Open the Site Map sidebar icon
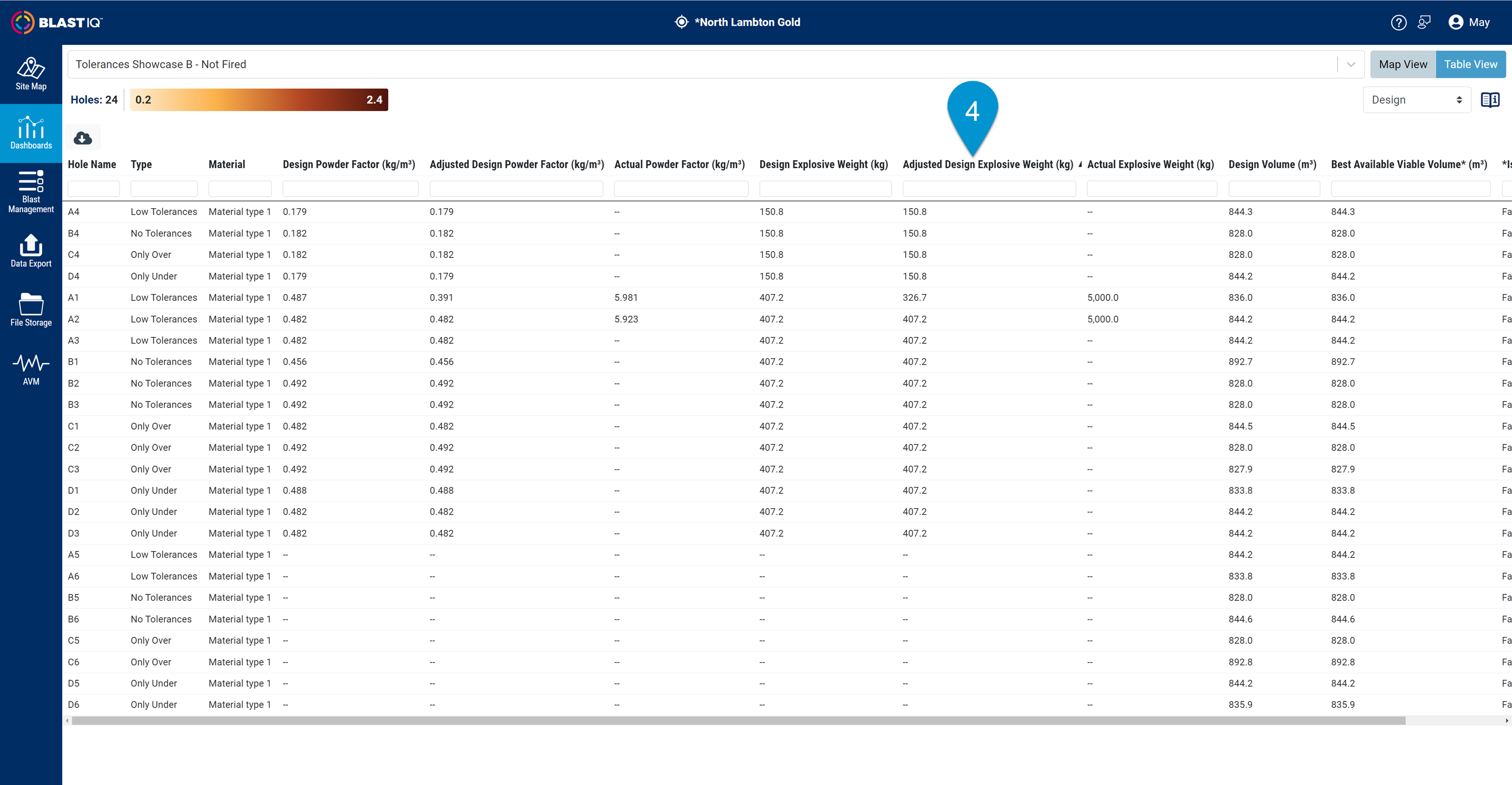The width and height of the screenshot is (1512, 785). tap(31, 74)
